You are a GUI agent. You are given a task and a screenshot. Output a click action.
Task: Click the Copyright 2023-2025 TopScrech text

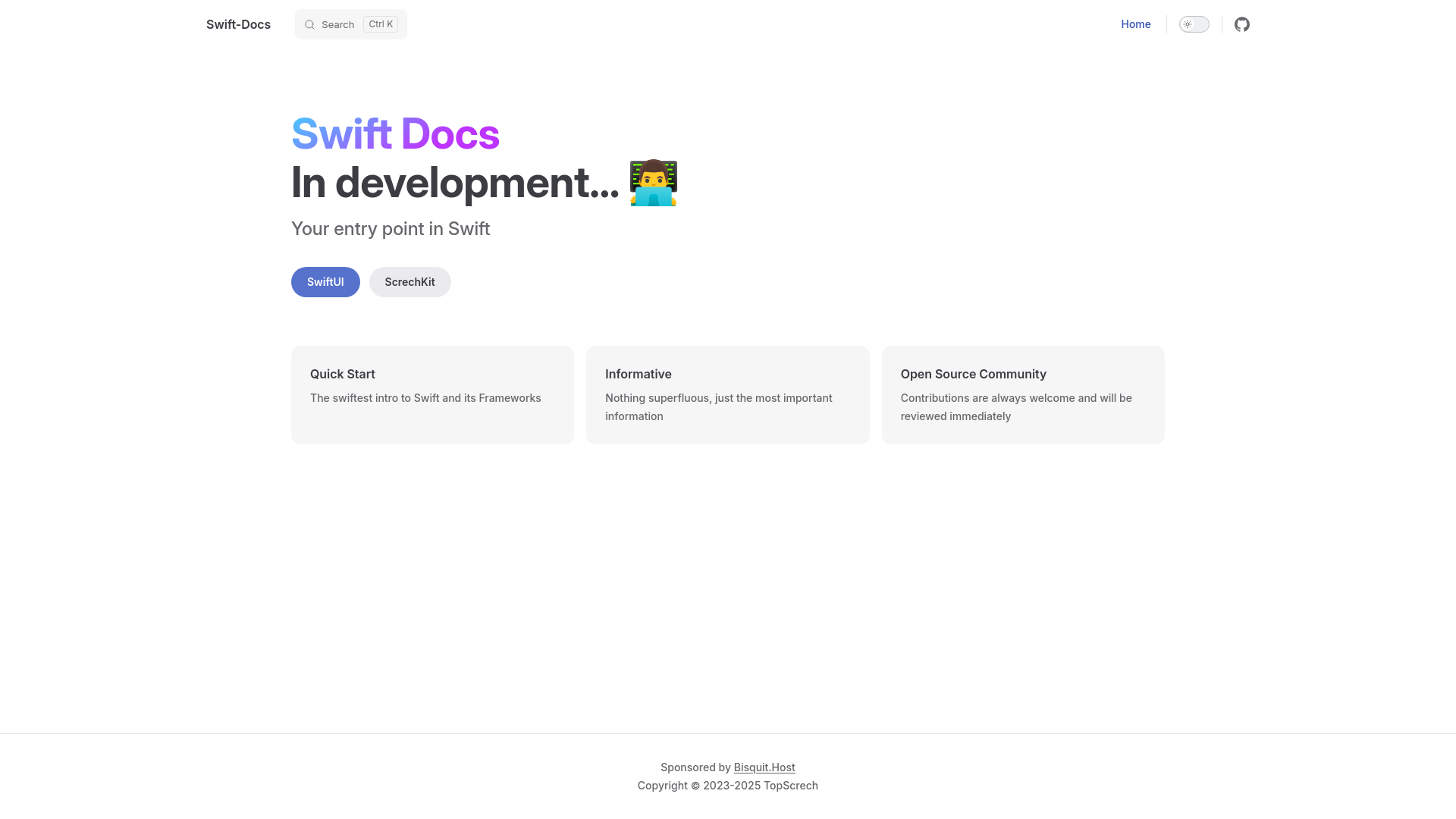[x=728, y=786]
